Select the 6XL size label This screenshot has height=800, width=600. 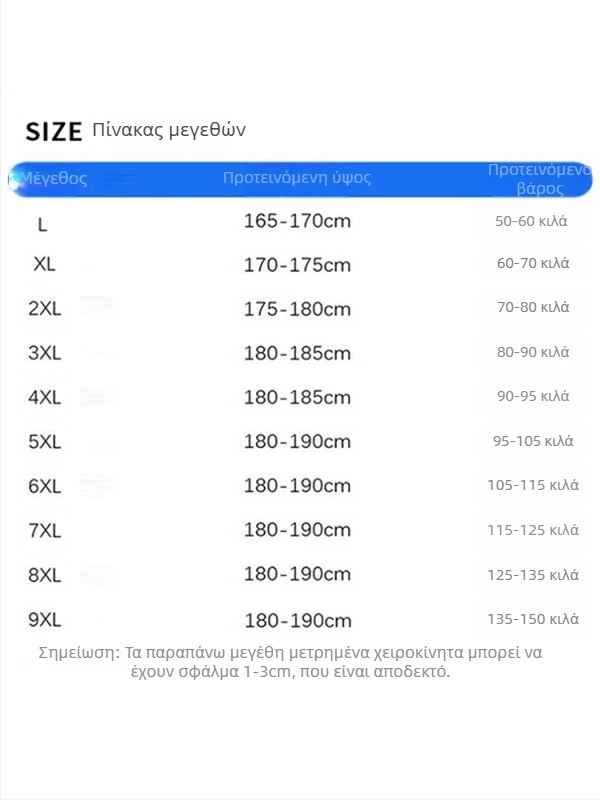tap(45, 486)
